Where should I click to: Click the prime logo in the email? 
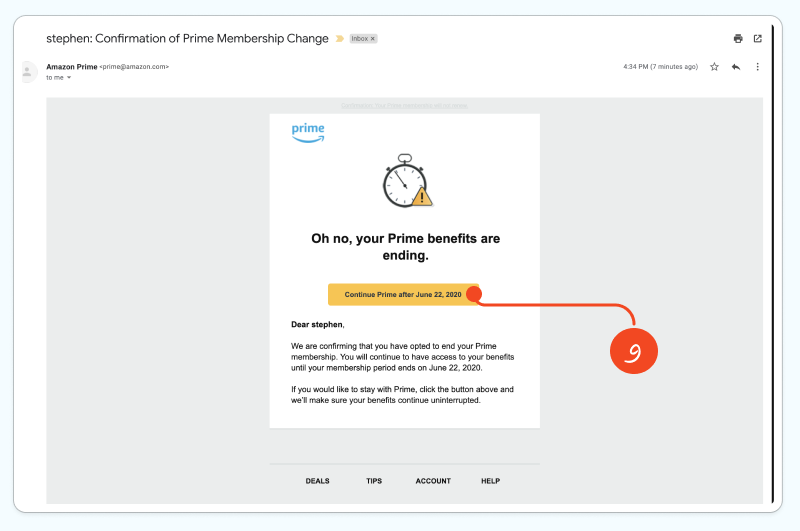pos(308,133)
